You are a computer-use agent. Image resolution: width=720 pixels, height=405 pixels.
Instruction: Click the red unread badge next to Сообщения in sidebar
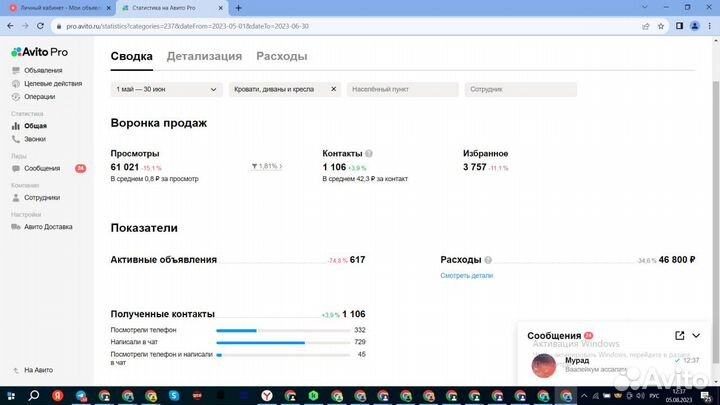pos(80,169)
